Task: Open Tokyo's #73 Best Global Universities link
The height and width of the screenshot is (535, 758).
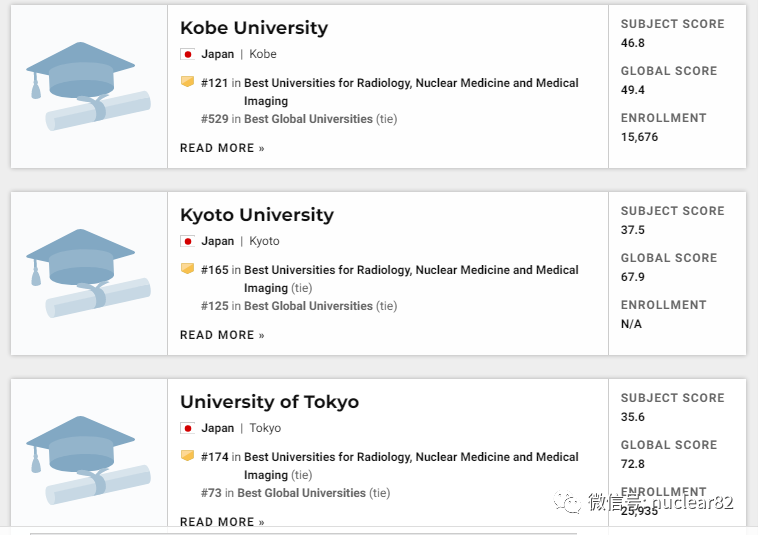Action: pyautogui.click(x=302, y=493)
